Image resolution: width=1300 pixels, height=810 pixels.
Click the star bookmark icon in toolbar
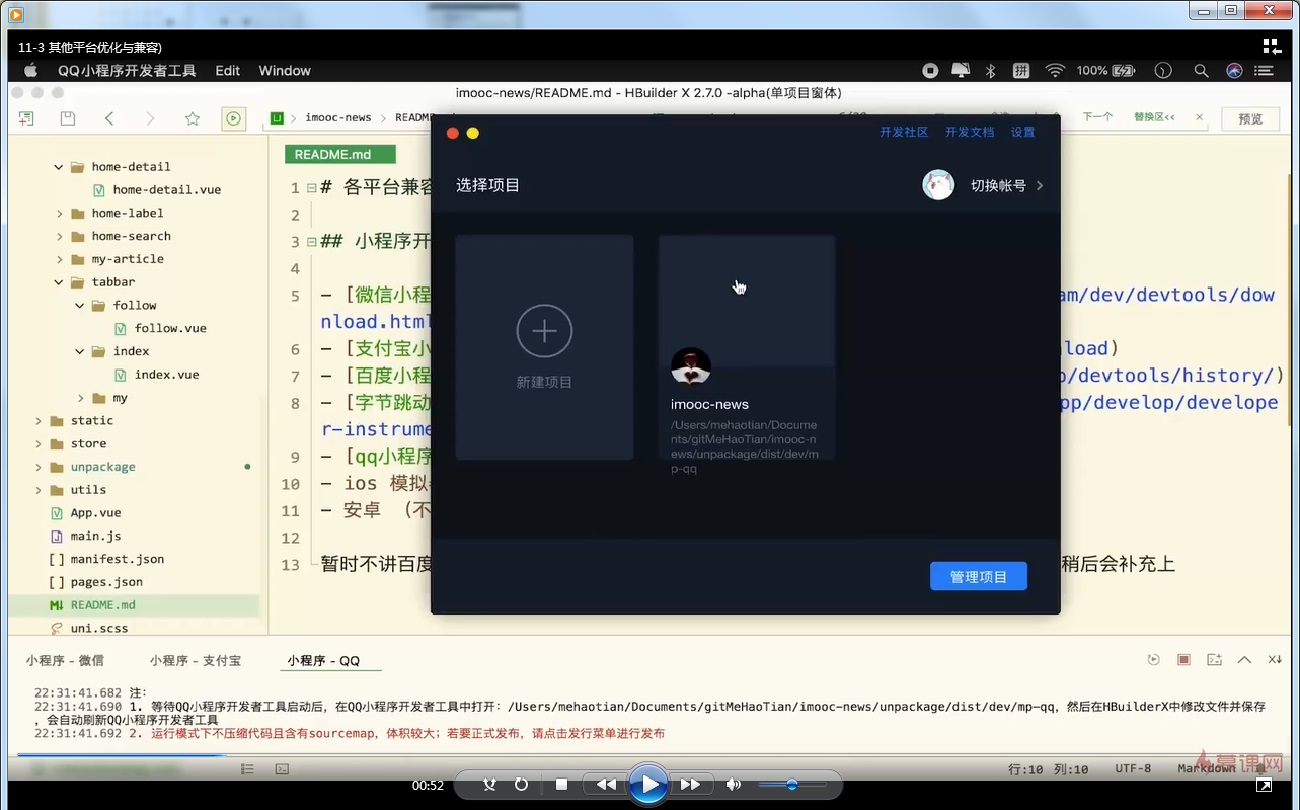(192, 118)
